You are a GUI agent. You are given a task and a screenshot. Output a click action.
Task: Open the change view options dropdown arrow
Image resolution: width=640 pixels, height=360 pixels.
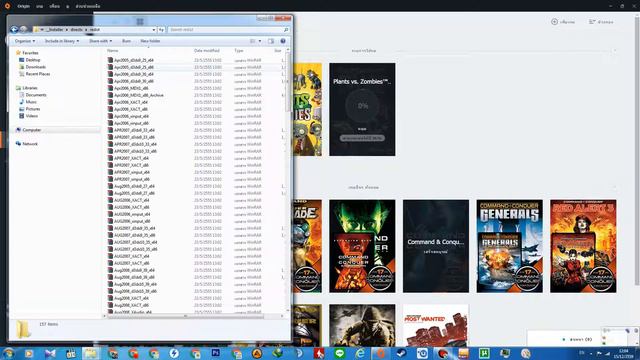coord(260,41)
